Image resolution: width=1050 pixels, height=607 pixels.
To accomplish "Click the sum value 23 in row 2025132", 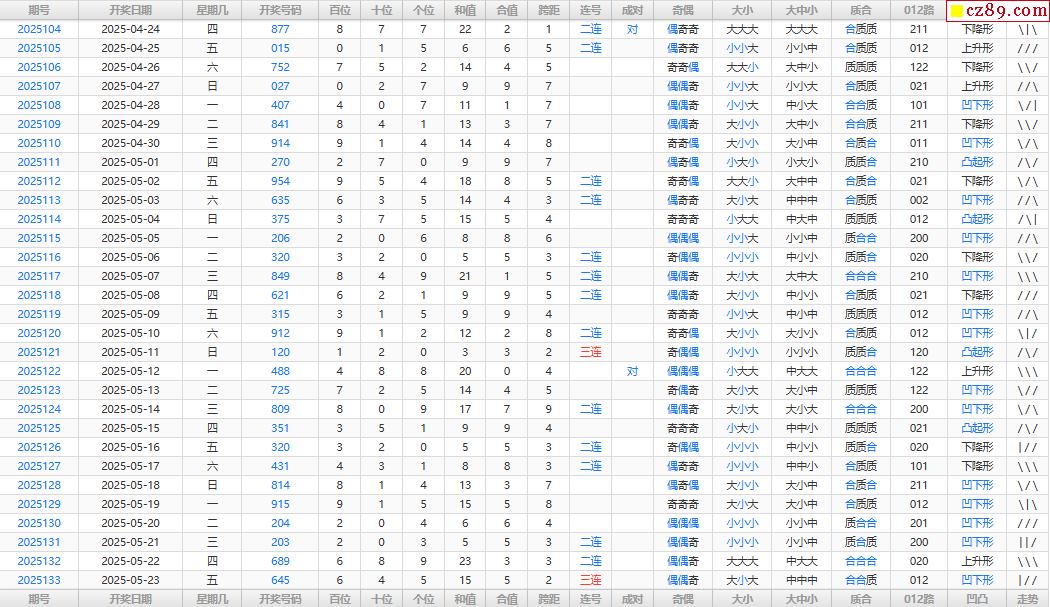I will [x=465, y=561].
